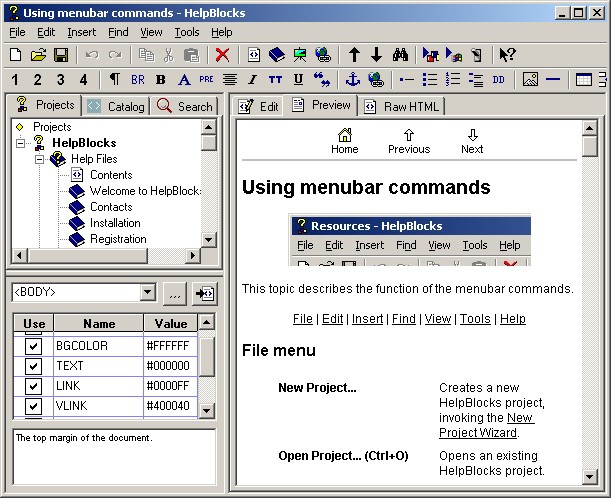
Task: Insert table with the table icon
Action: (584, 79)
